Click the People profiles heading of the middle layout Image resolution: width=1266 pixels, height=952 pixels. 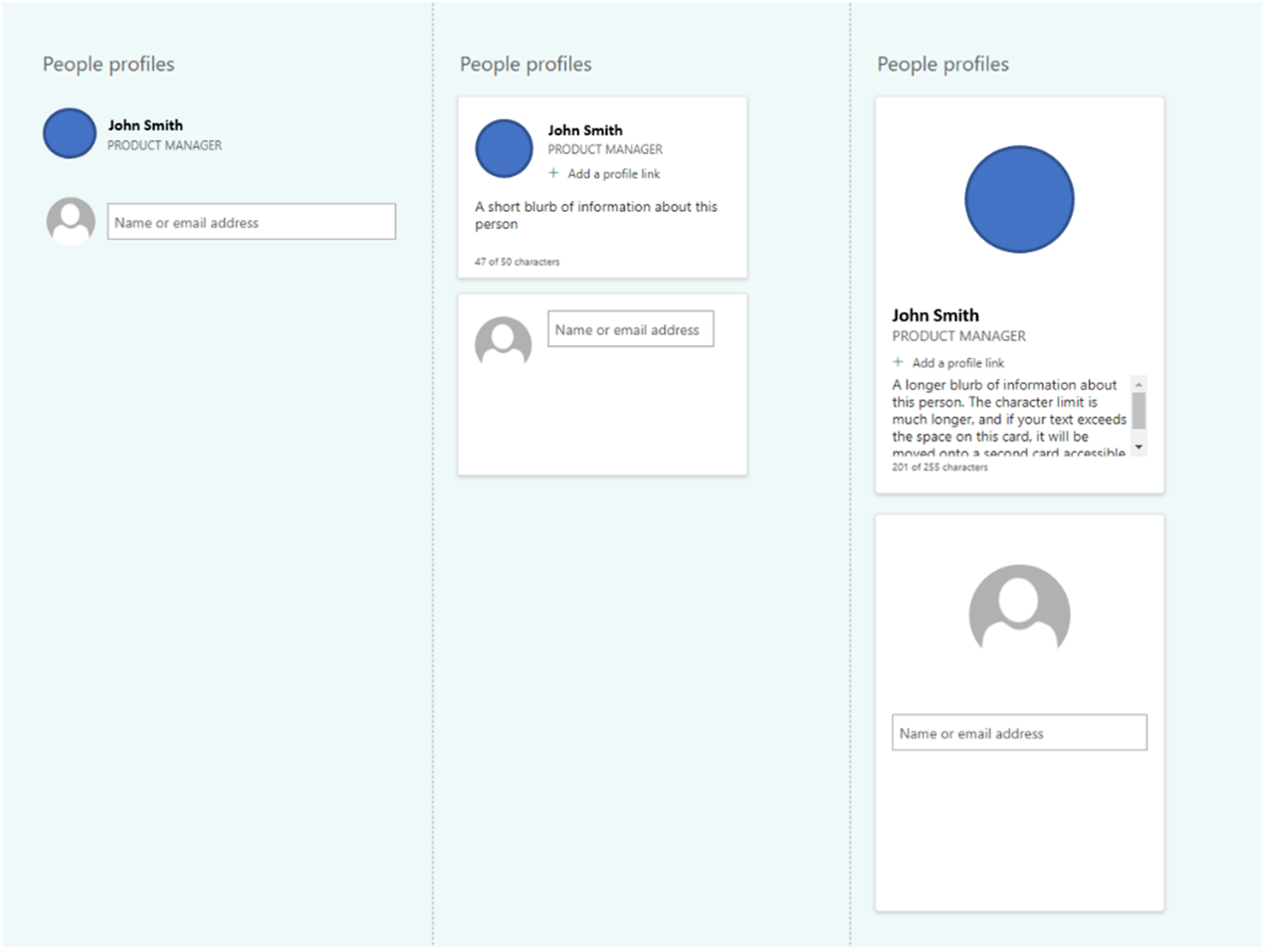pyautogui.click(x=526, y=64)
